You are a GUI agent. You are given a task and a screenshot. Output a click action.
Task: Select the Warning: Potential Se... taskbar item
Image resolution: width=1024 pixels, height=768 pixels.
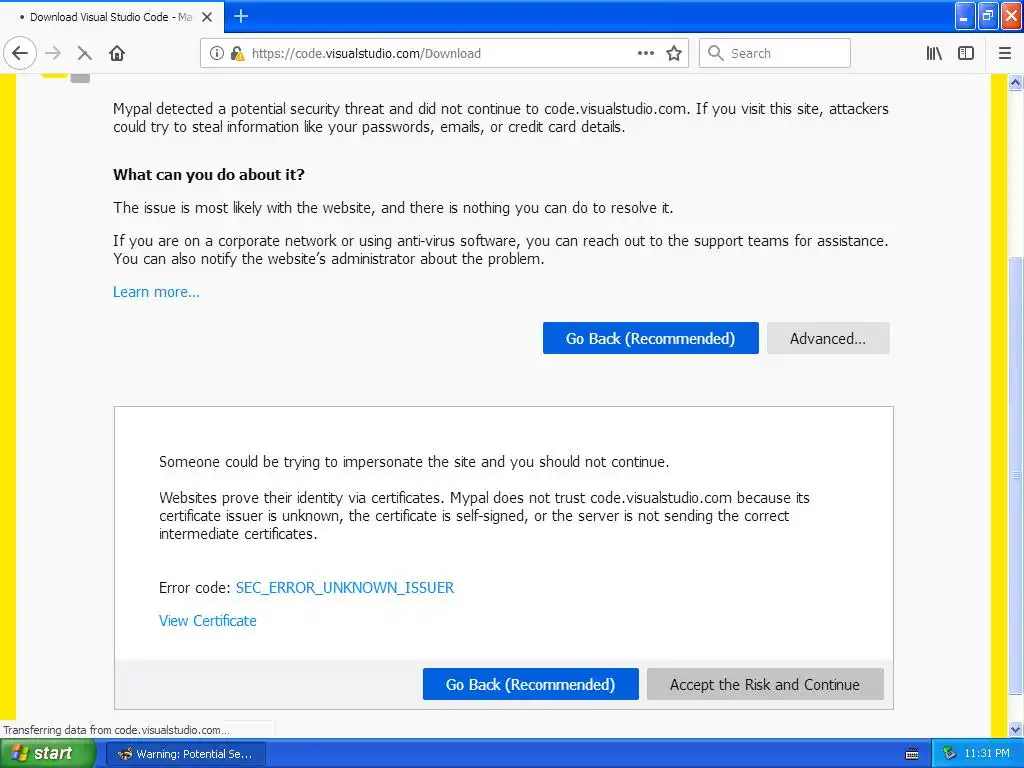[185, 754]
